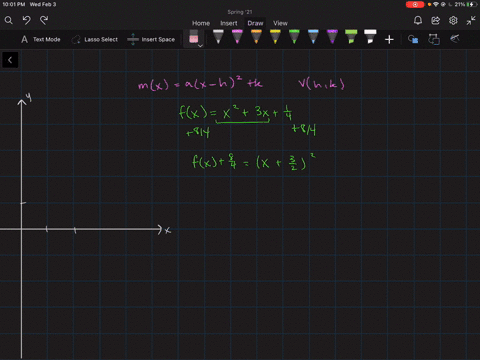This screenshot has height=360, width=480.
Task: Switch to Text Mode
Action: coord(41,39)
